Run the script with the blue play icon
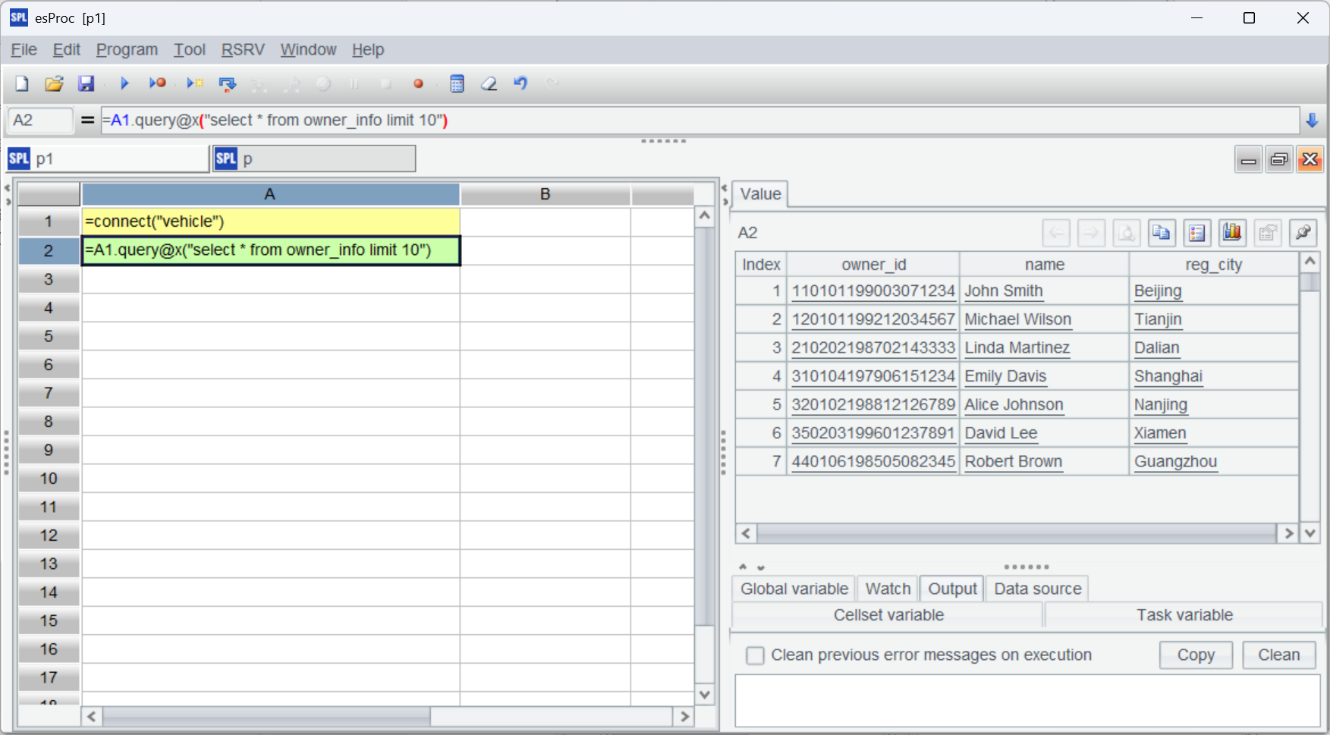Screen dimensions: 1330x735 pos(125,84)
